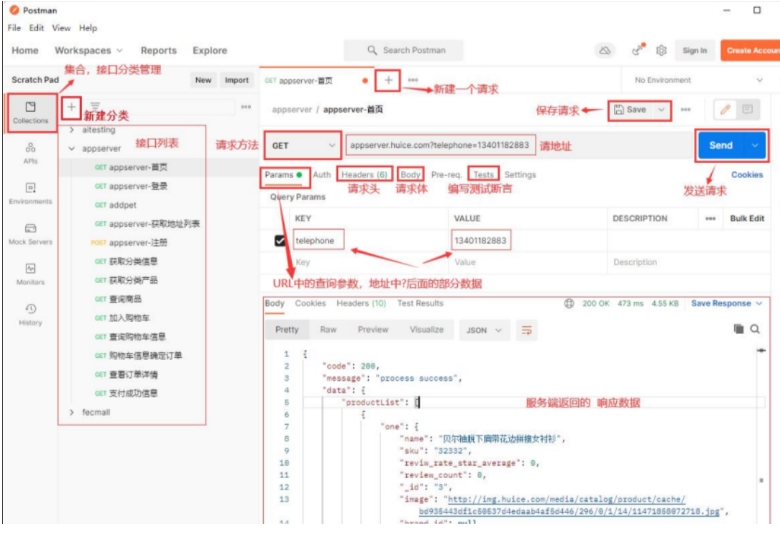
Task: Open the Pre-req. tab
Action: click(x=446, y=175)
